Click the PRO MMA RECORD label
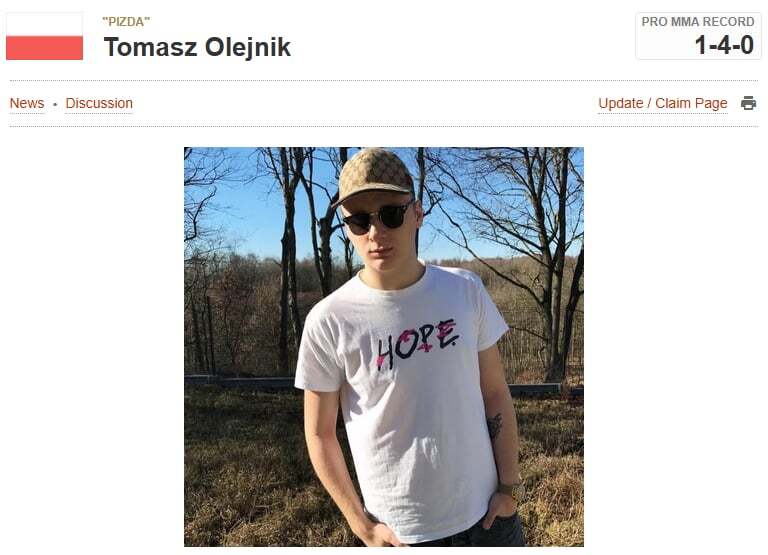Screen dimensions: 768x555 tap(698, 22)
